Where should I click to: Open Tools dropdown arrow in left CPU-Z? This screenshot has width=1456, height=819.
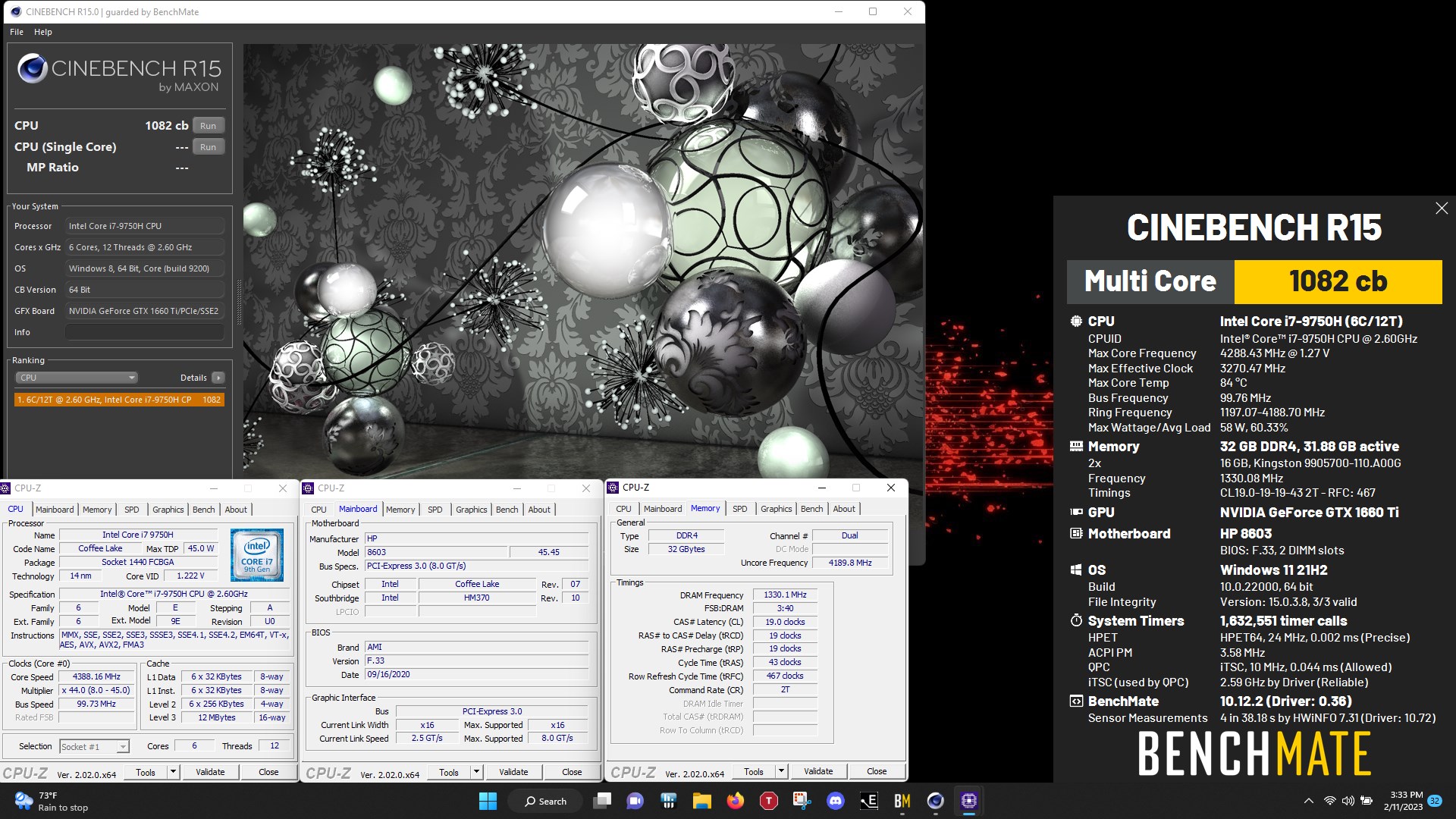pos(173,773)
